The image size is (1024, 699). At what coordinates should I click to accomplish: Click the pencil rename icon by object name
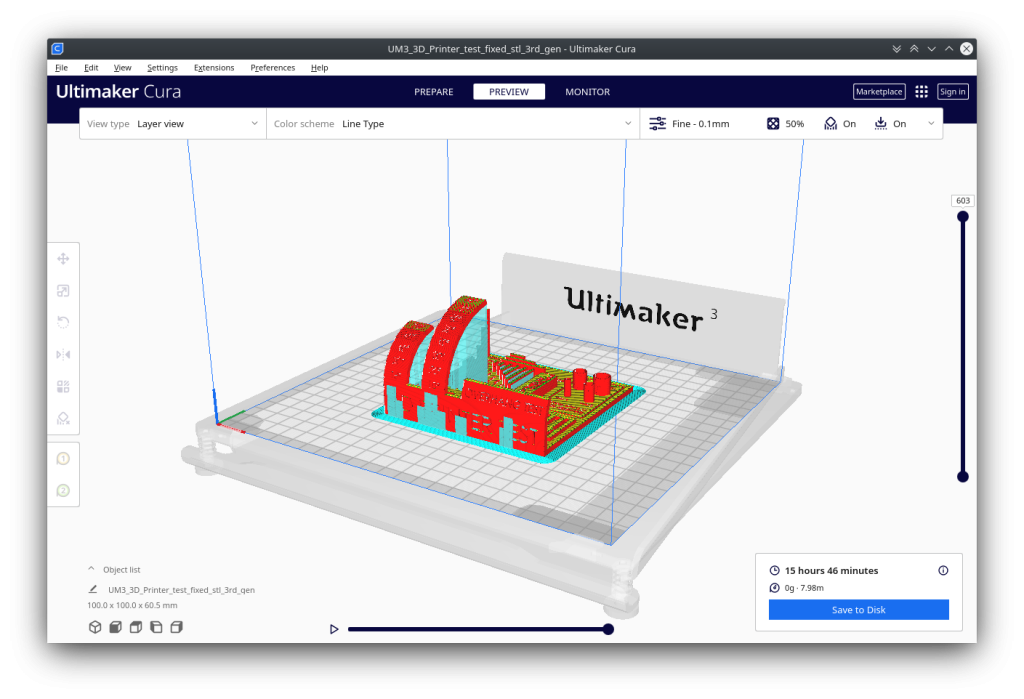[93, 589]
